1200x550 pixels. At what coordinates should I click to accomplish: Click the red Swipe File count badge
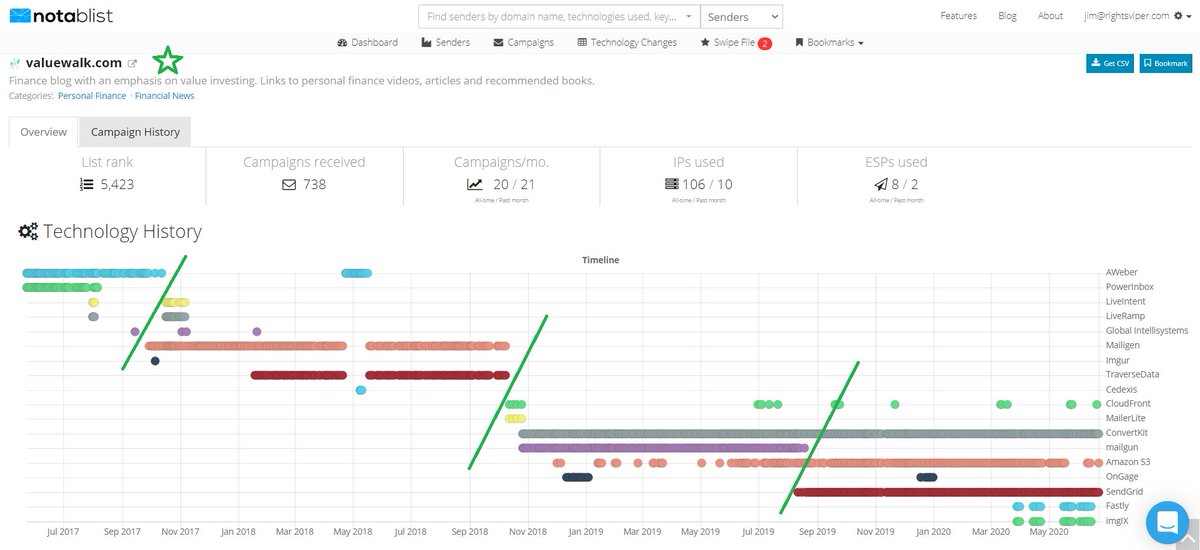(765, 43)
